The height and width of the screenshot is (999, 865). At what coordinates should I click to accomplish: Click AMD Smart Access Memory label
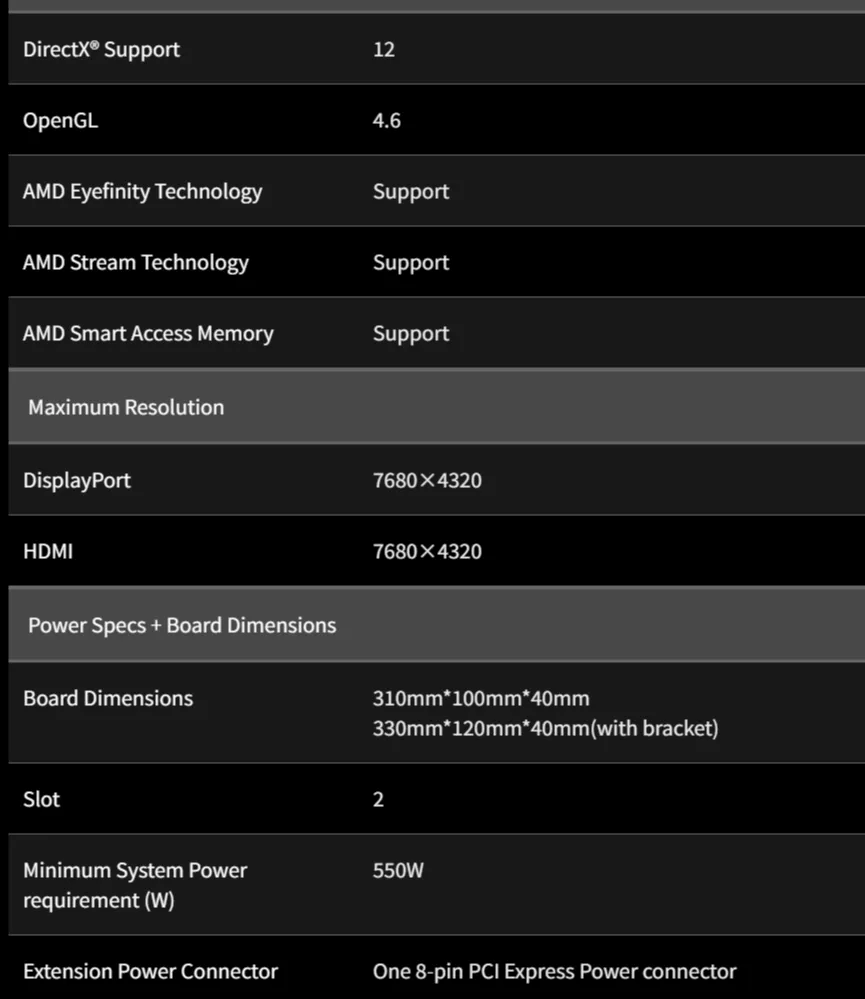point(148,334)
